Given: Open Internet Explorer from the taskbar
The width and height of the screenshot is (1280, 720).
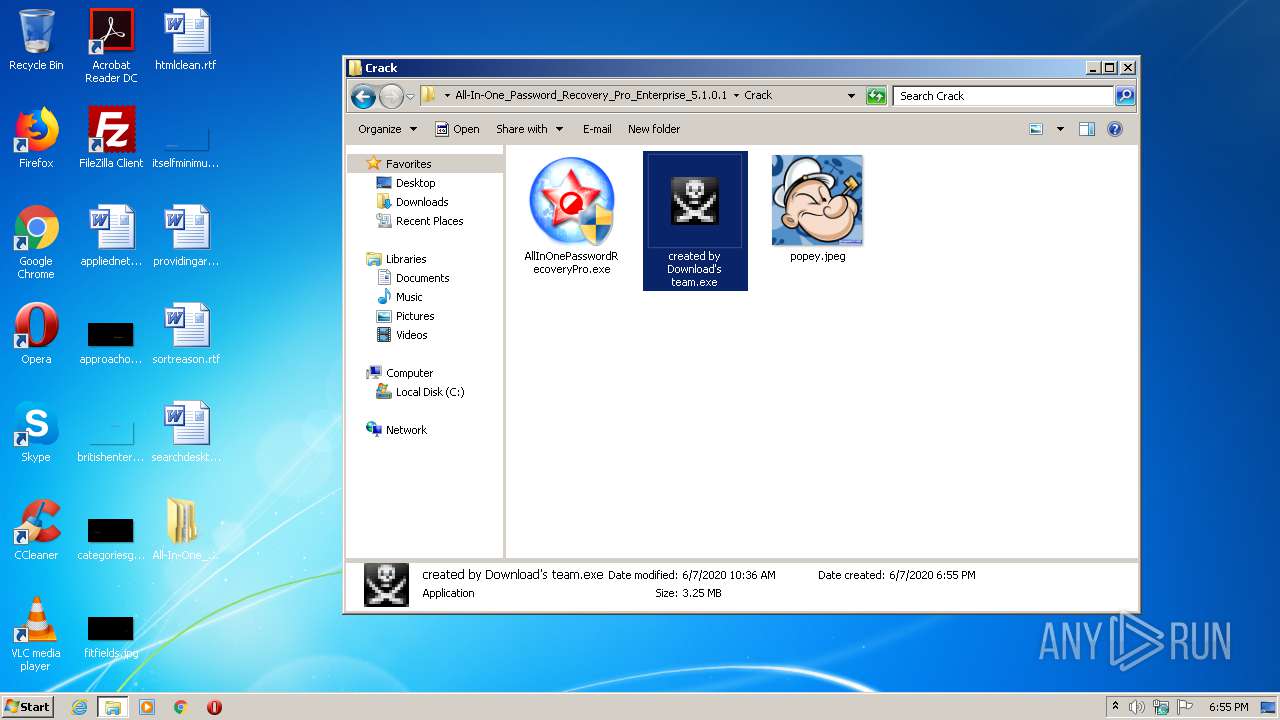Looking at the screenshot, I should (80, 707).
